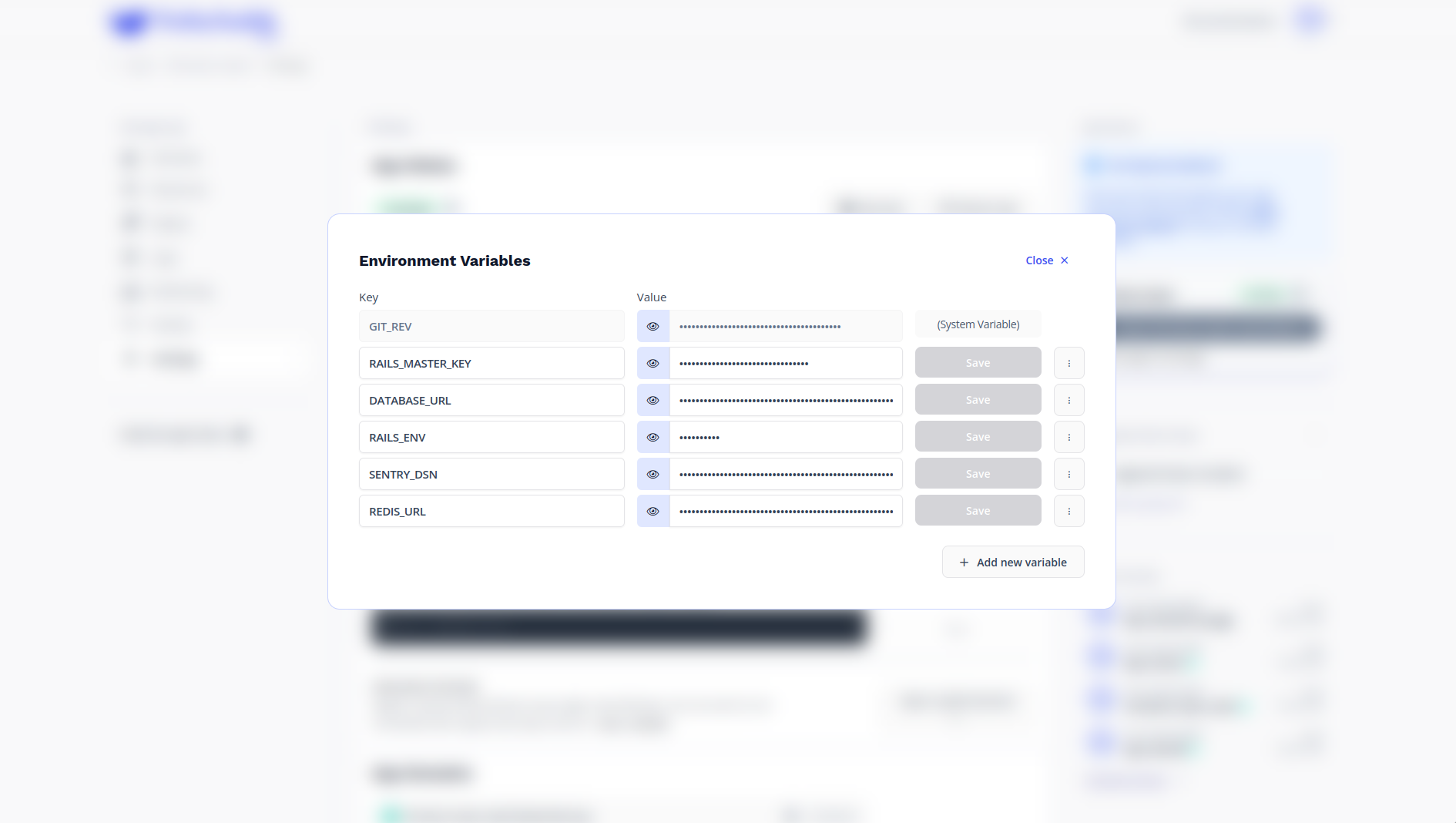
Task: Show the RAILS_MASTER_KEY hidden value
Action: [653, 363]
